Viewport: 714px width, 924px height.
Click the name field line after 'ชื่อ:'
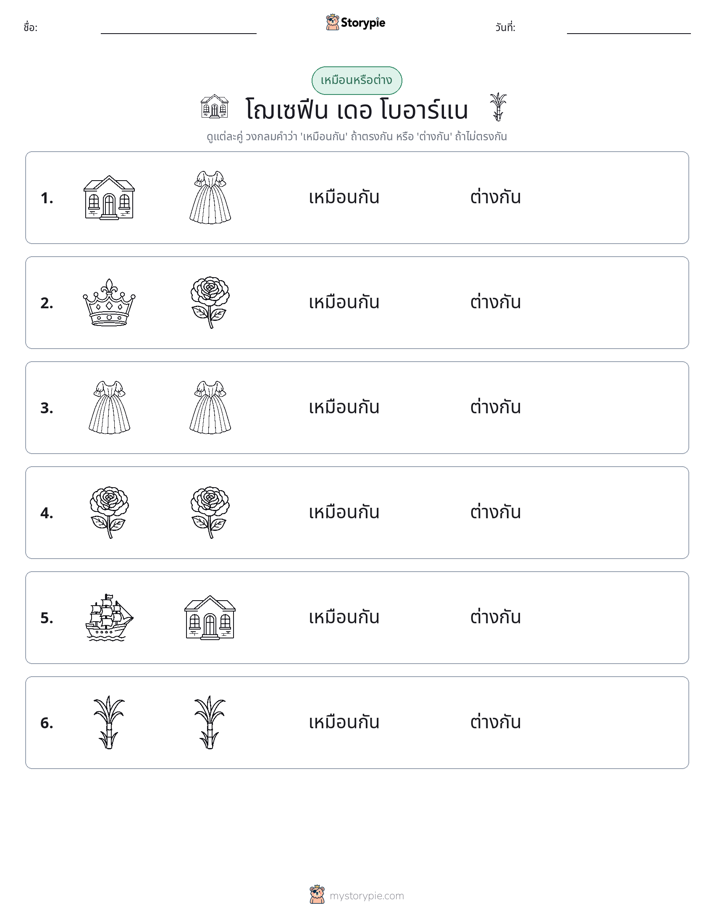(178, 33)
